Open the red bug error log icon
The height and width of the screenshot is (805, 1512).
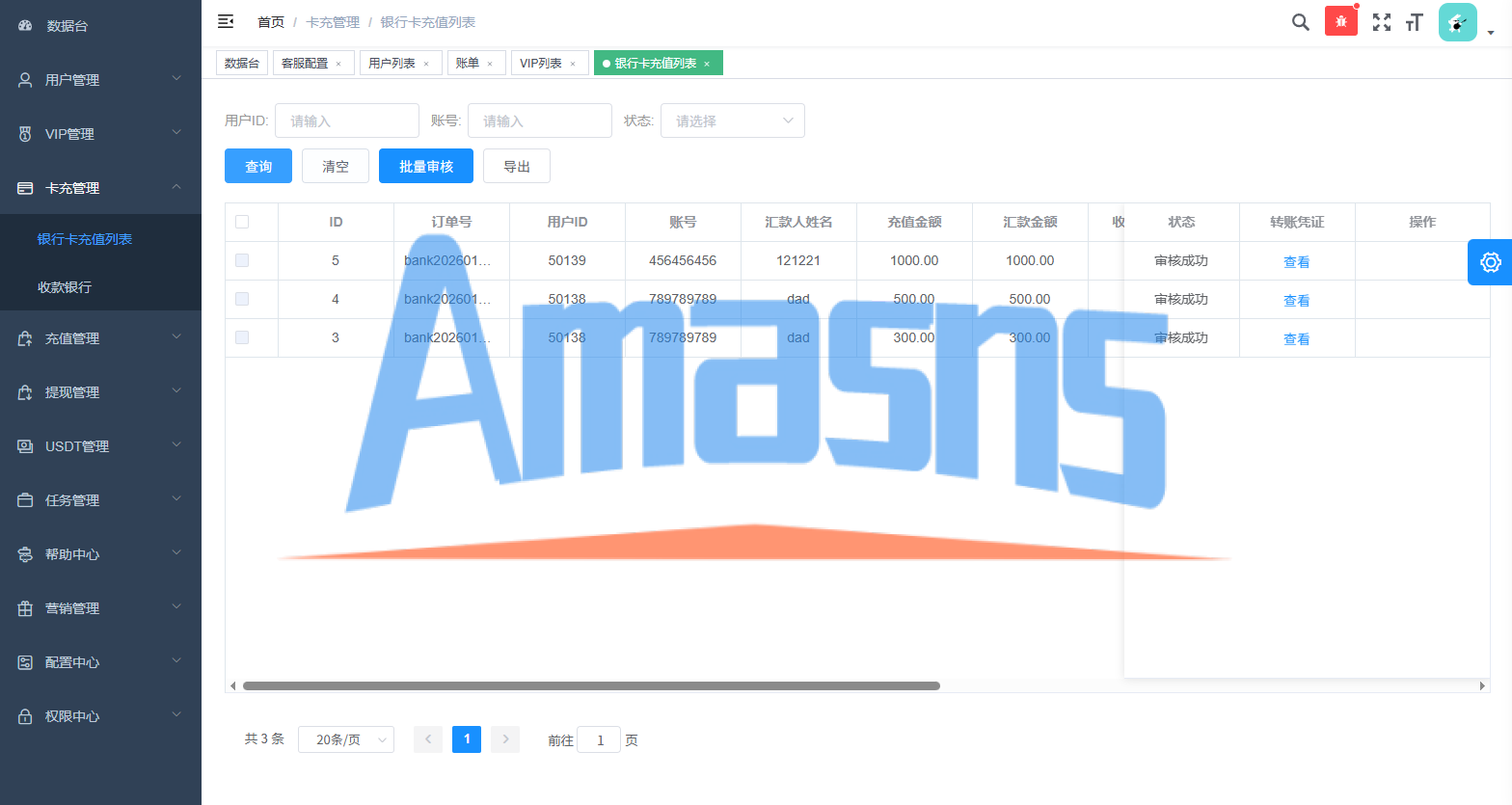pyautogui.click(x=1341, y=21)
